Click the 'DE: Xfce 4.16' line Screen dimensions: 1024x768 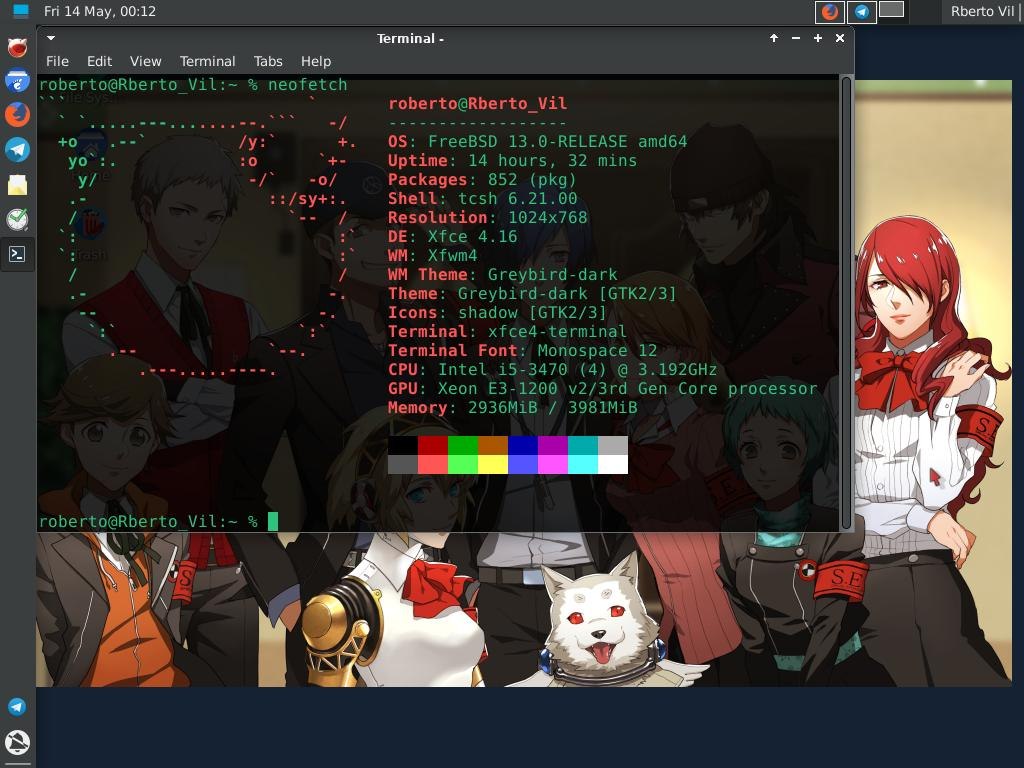click(453, 236)
